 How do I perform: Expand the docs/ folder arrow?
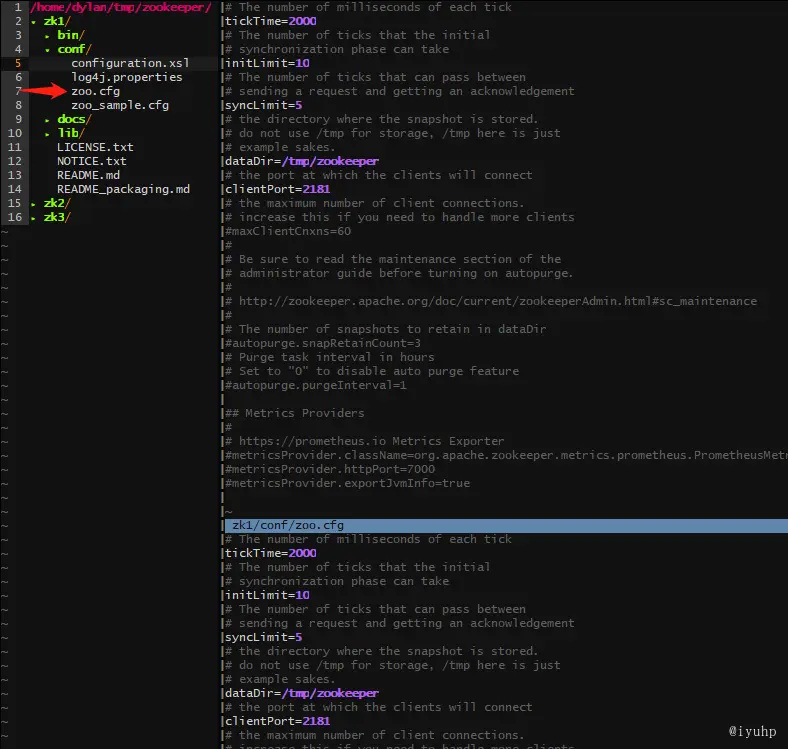pyautogui.click(x=47, y=120)
